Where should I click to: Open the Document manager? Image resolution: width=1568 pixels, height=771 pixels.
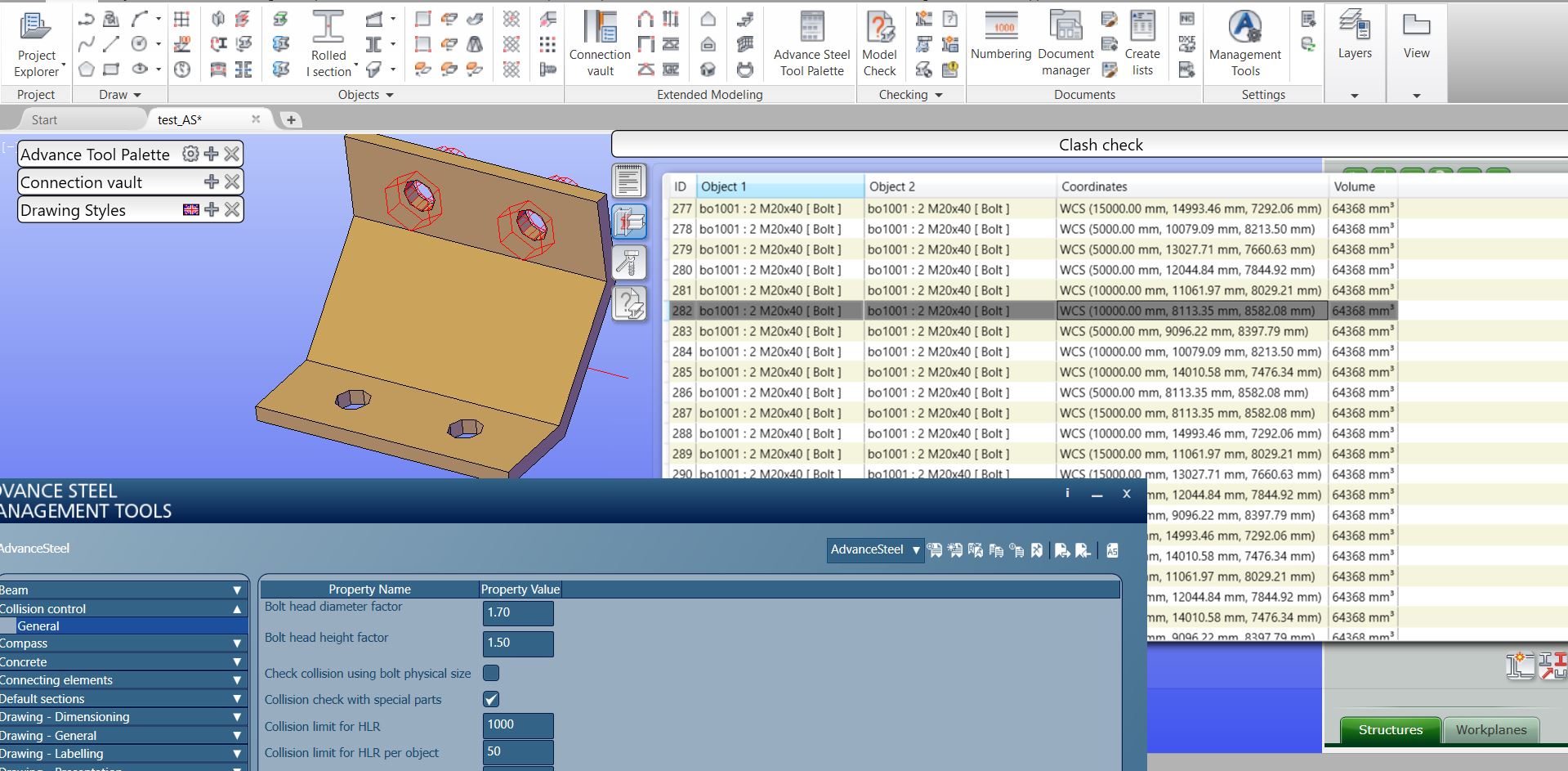[1065, 44]
